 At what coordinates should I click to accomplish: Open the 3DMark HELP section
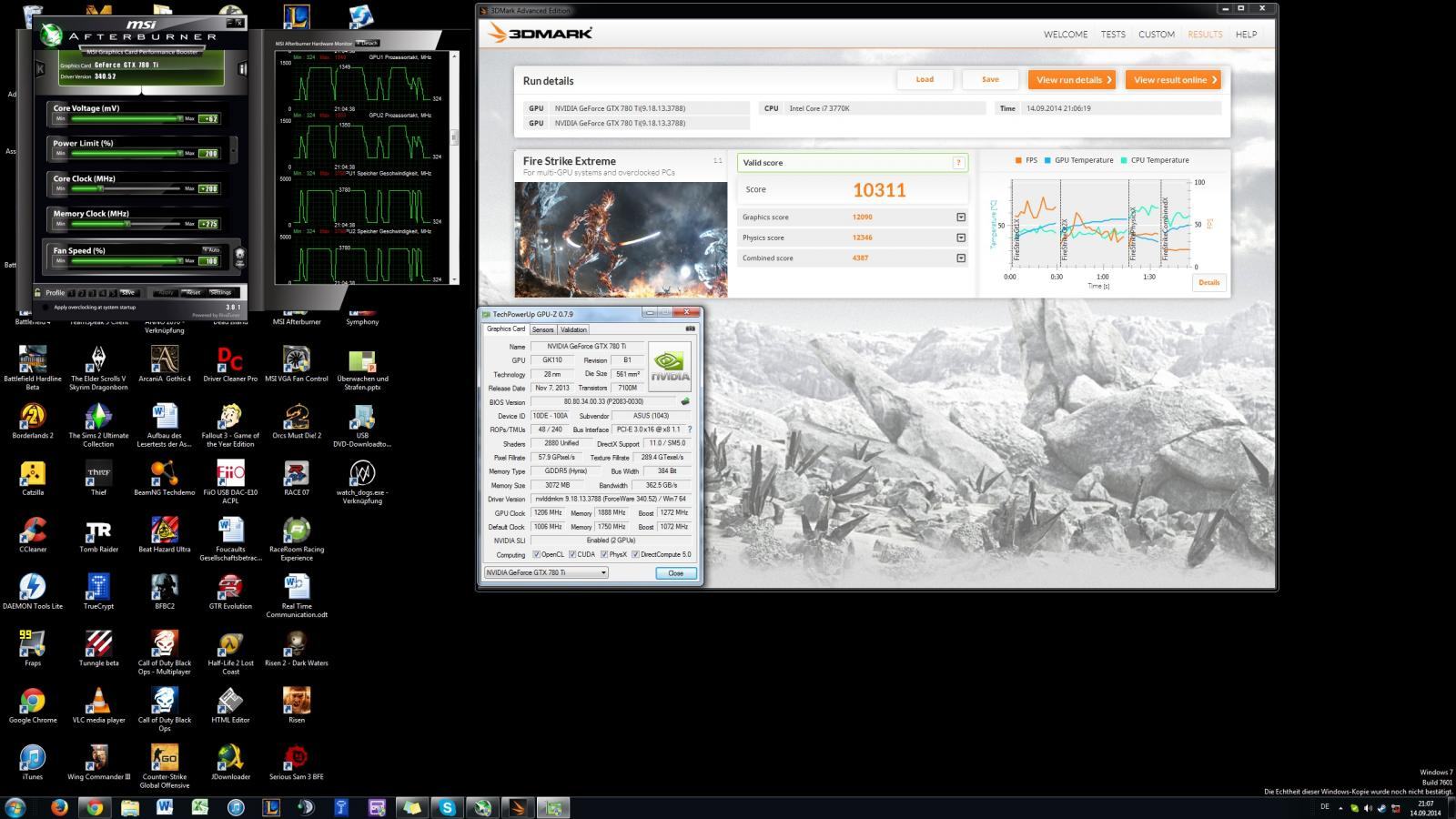click(1246, 35)
